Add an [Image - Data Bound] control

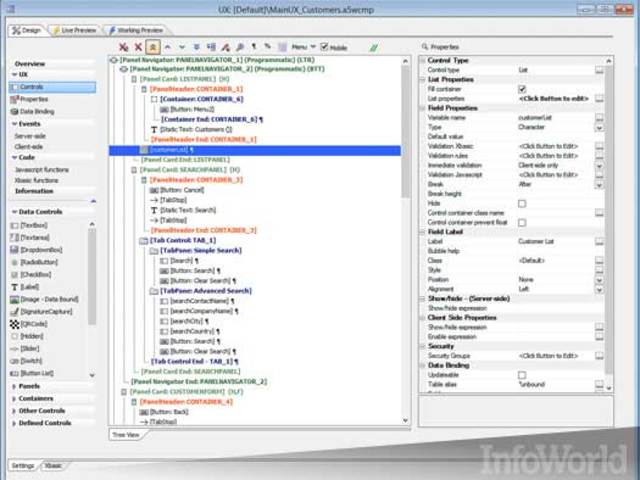(x=44, y=299)
